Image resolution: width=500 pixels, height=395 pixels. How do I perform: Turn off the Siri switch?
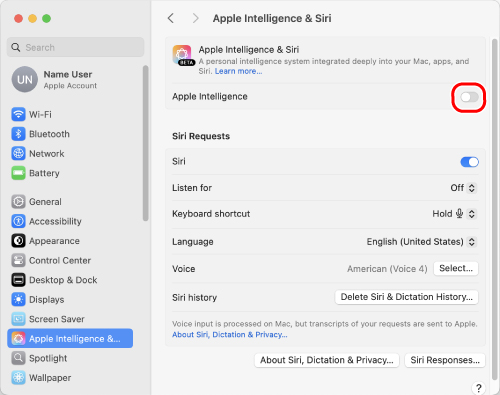coord(469,162)
